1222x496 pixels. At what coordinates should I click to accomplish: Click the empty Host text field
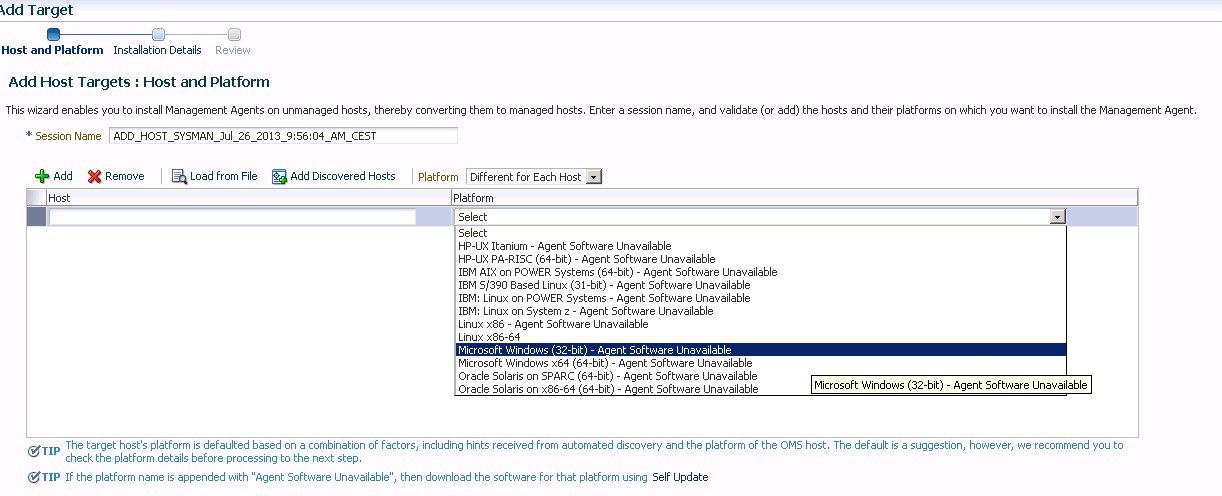[x=232, y=217]
